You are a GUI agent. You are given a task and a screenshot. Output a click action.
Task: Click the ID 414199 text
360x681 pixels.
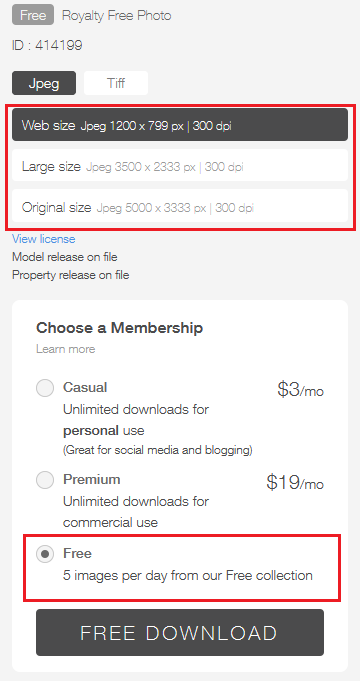pos(47,45)
